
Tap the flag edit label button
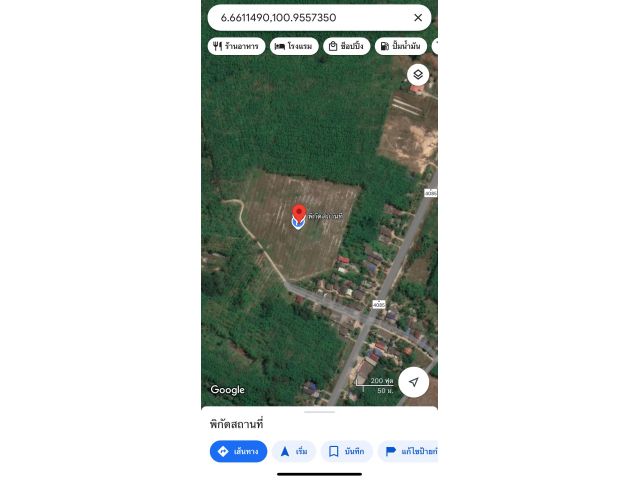pyautogui.click(x=408, y=451)
